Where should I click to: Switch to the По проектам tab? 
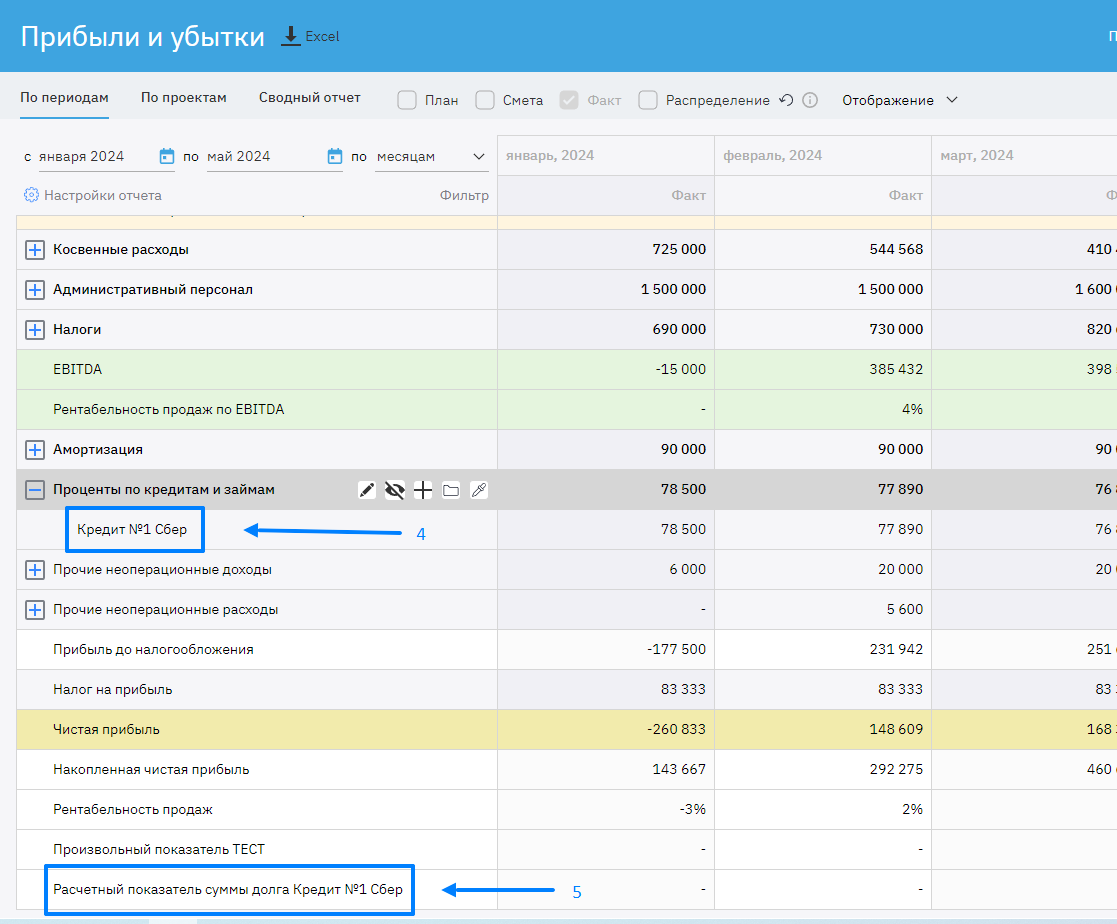tap(183, 98)
